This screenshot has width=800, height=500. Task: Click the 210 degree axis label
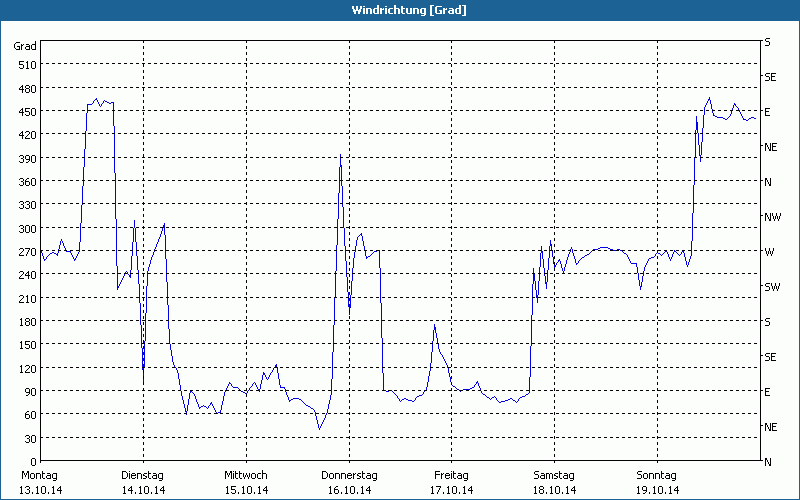28,298
